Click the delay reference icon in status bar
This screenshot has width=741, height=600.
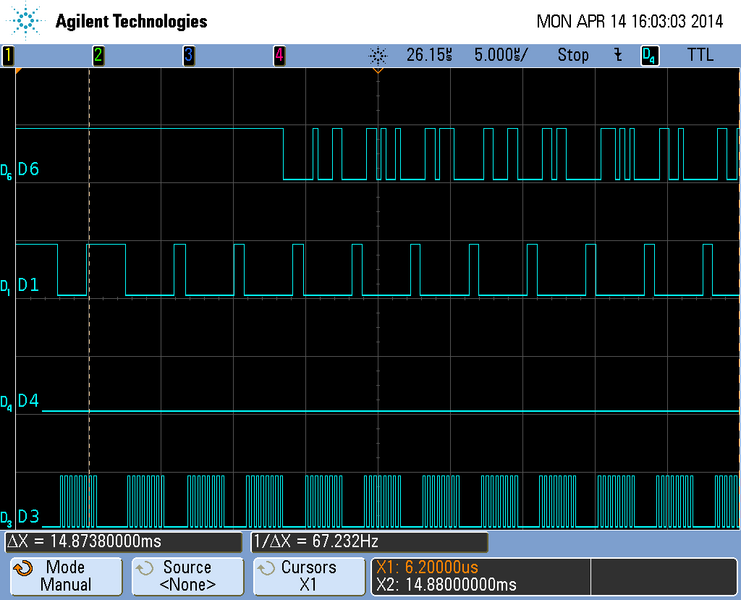377,55
